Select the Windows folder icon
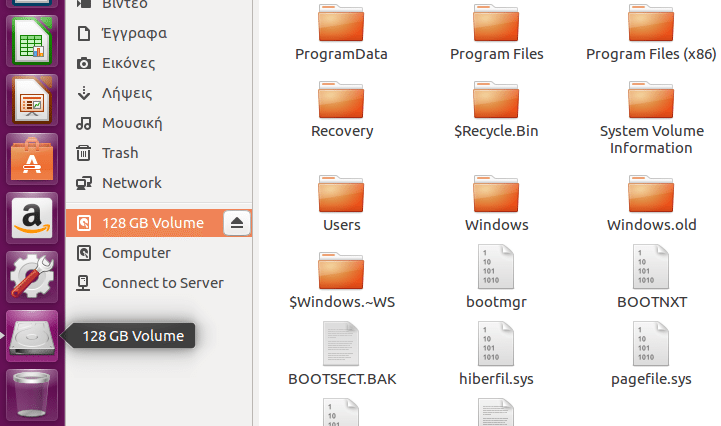The image size is (721, 426). [496, 194]
